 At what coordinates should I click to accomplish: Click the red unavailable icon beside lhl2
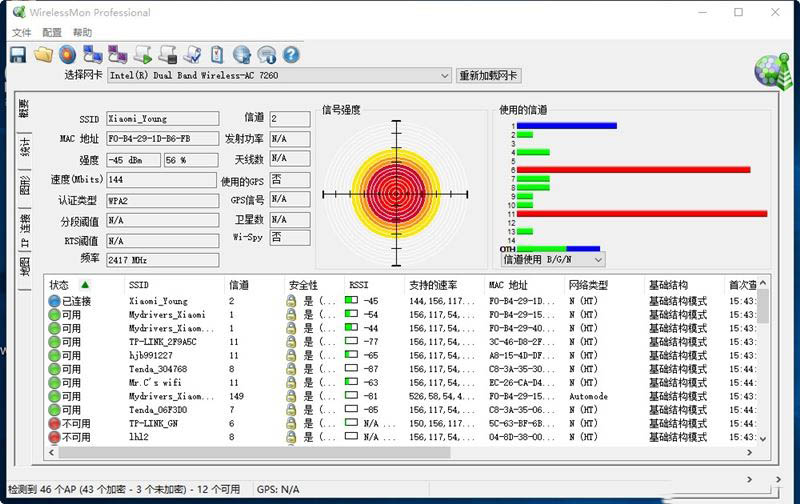tap(54, 437)
